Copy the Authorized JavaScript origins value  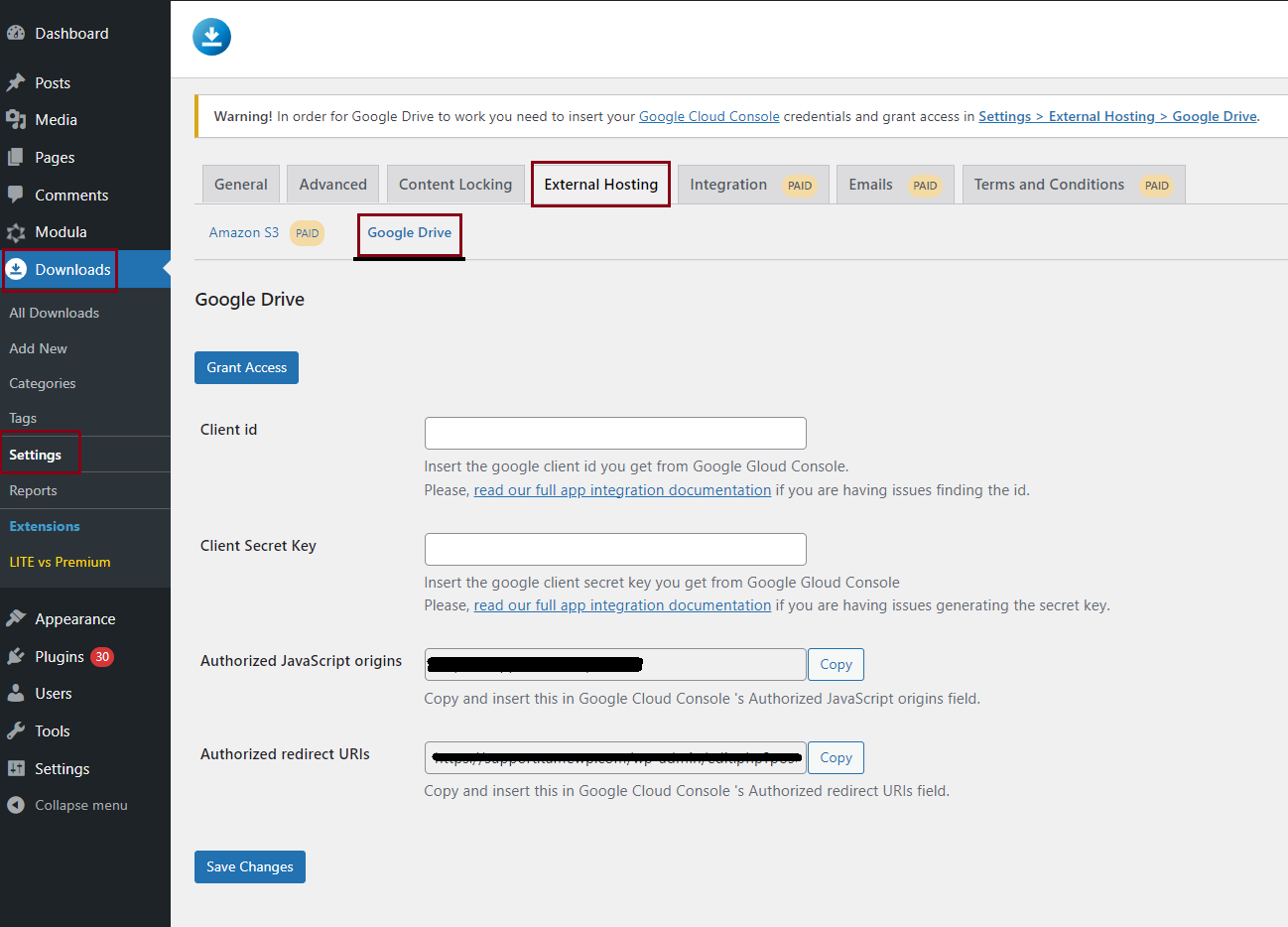(x=836, y=664)
